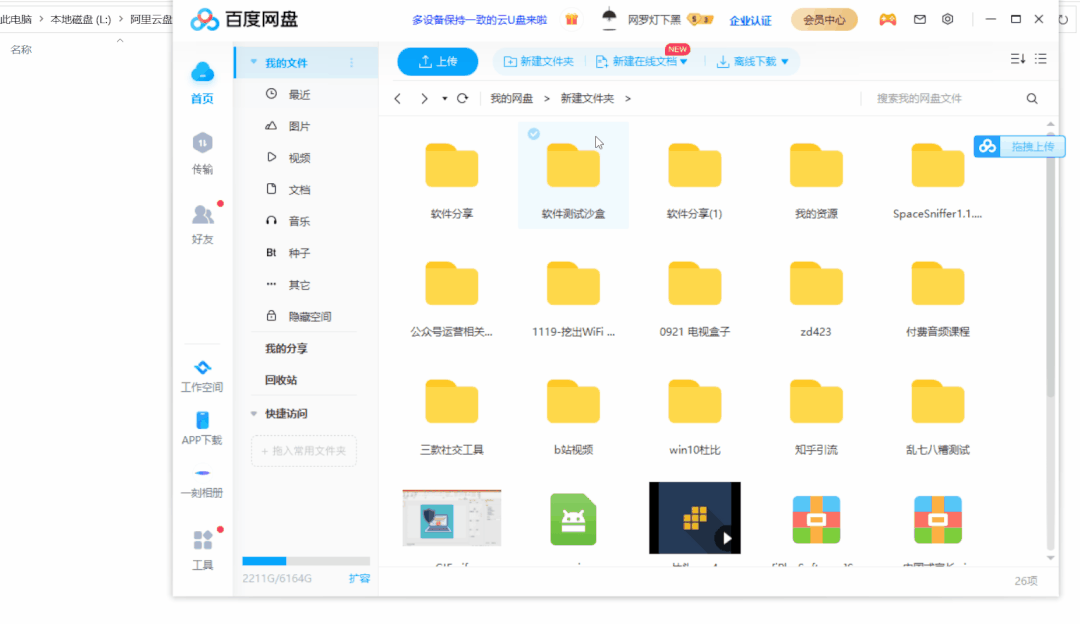Select 隐藏空间 in the sidebar

[x=309, y=316]
